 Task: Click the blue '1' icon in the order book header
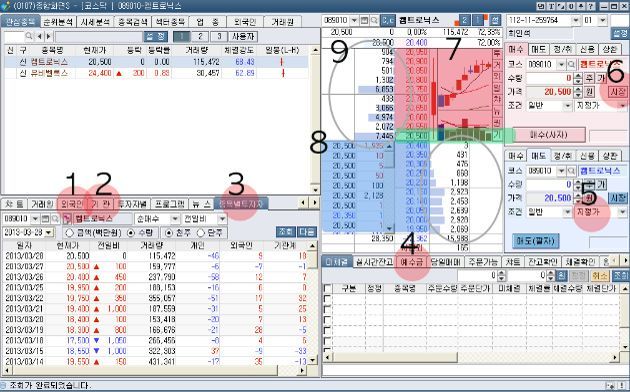point(477,20)
